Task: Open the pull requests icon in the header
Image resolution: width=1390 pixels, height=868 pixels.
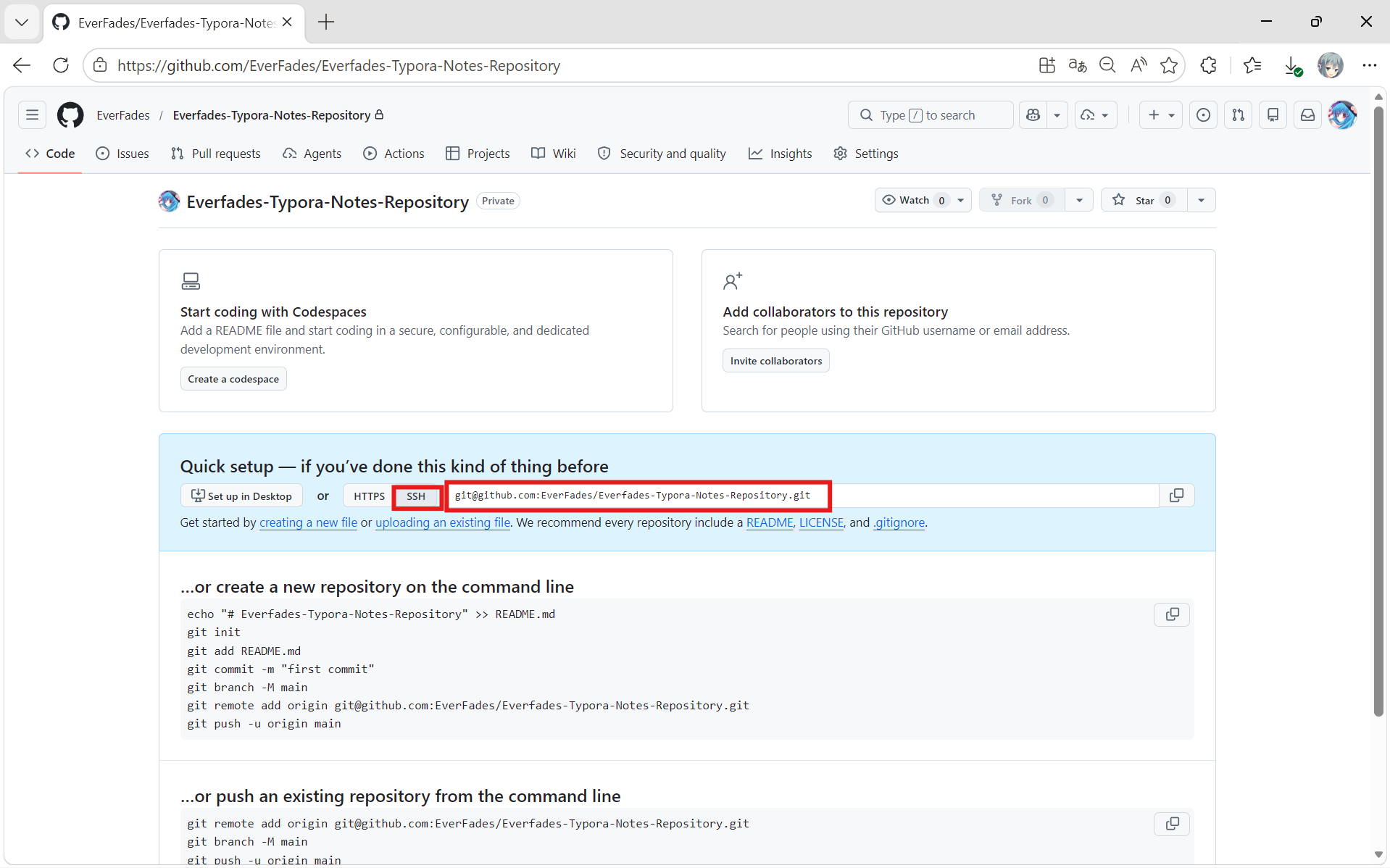Action: pos(1238,114)
